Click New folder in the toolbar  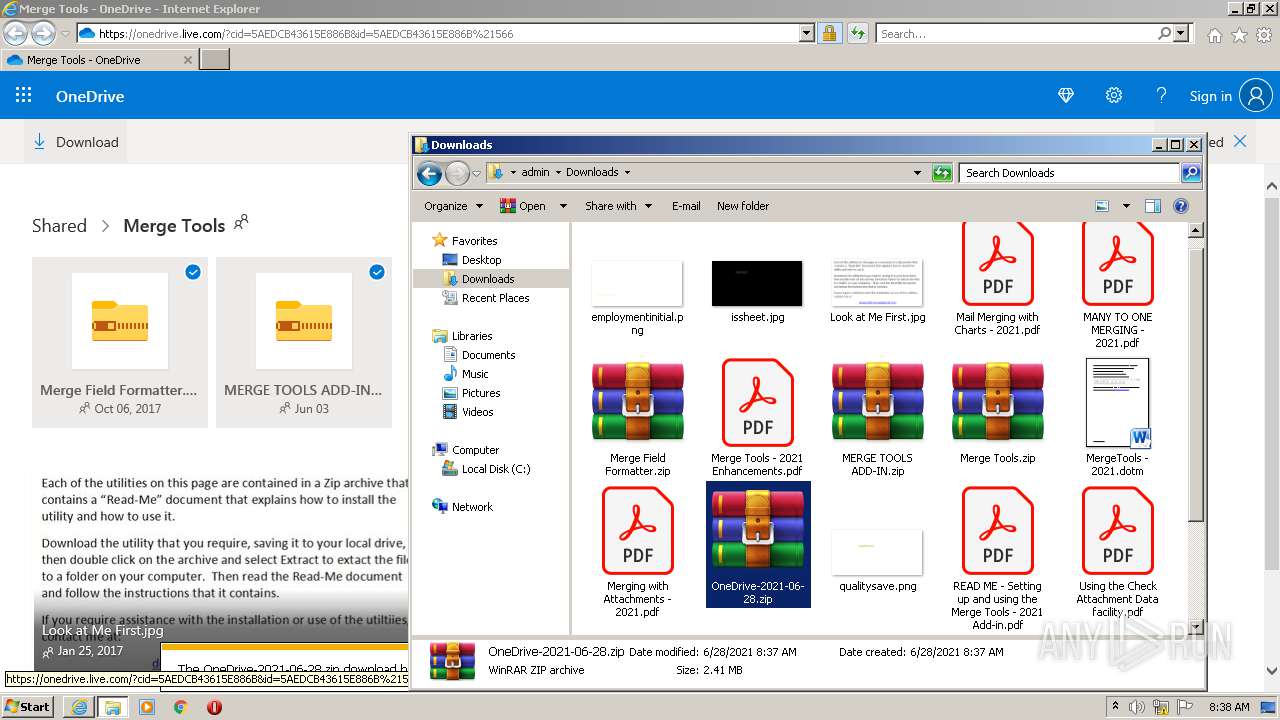coord(743,206)
